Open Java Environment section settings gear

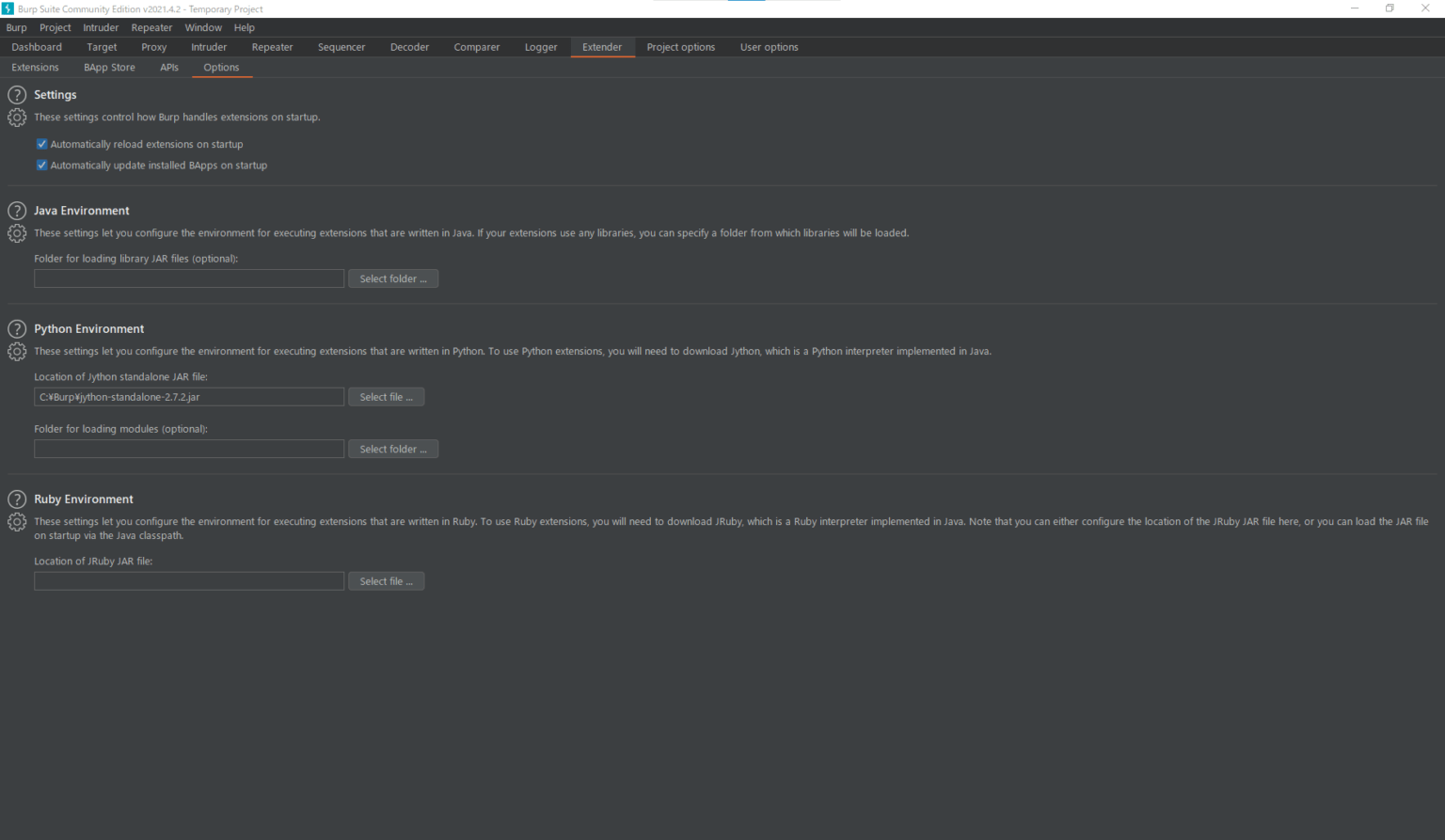point(16,233)
